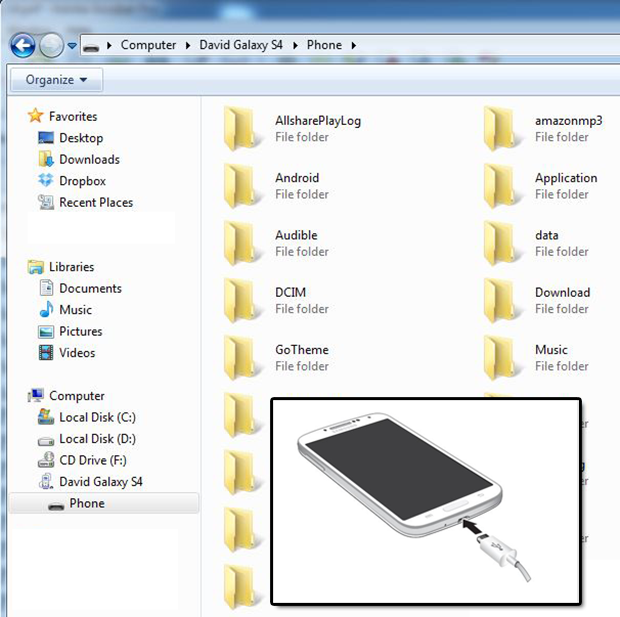
Task: Click the Documents library icon
Action: [x=46, y=288]
